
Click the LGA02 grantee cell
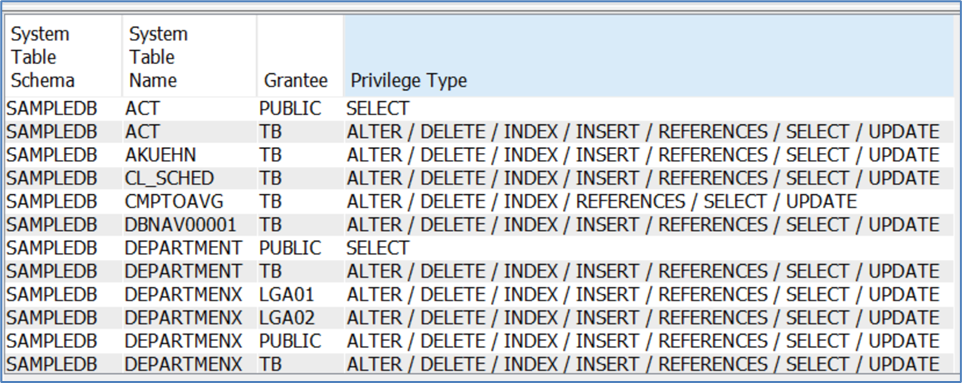287,318
